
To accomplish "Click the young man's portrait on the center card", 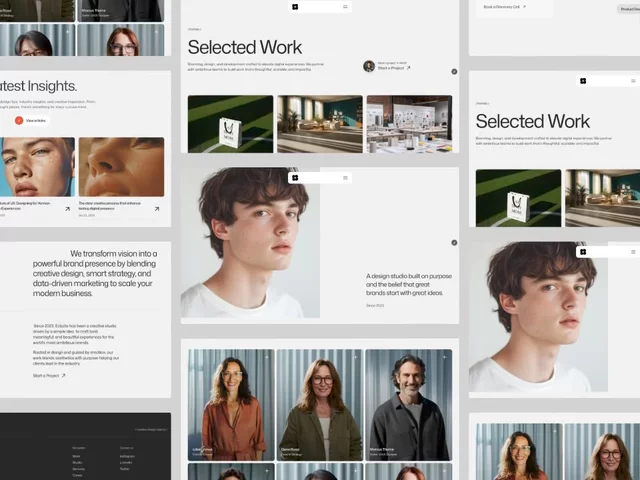I will (x=250, y=242).
